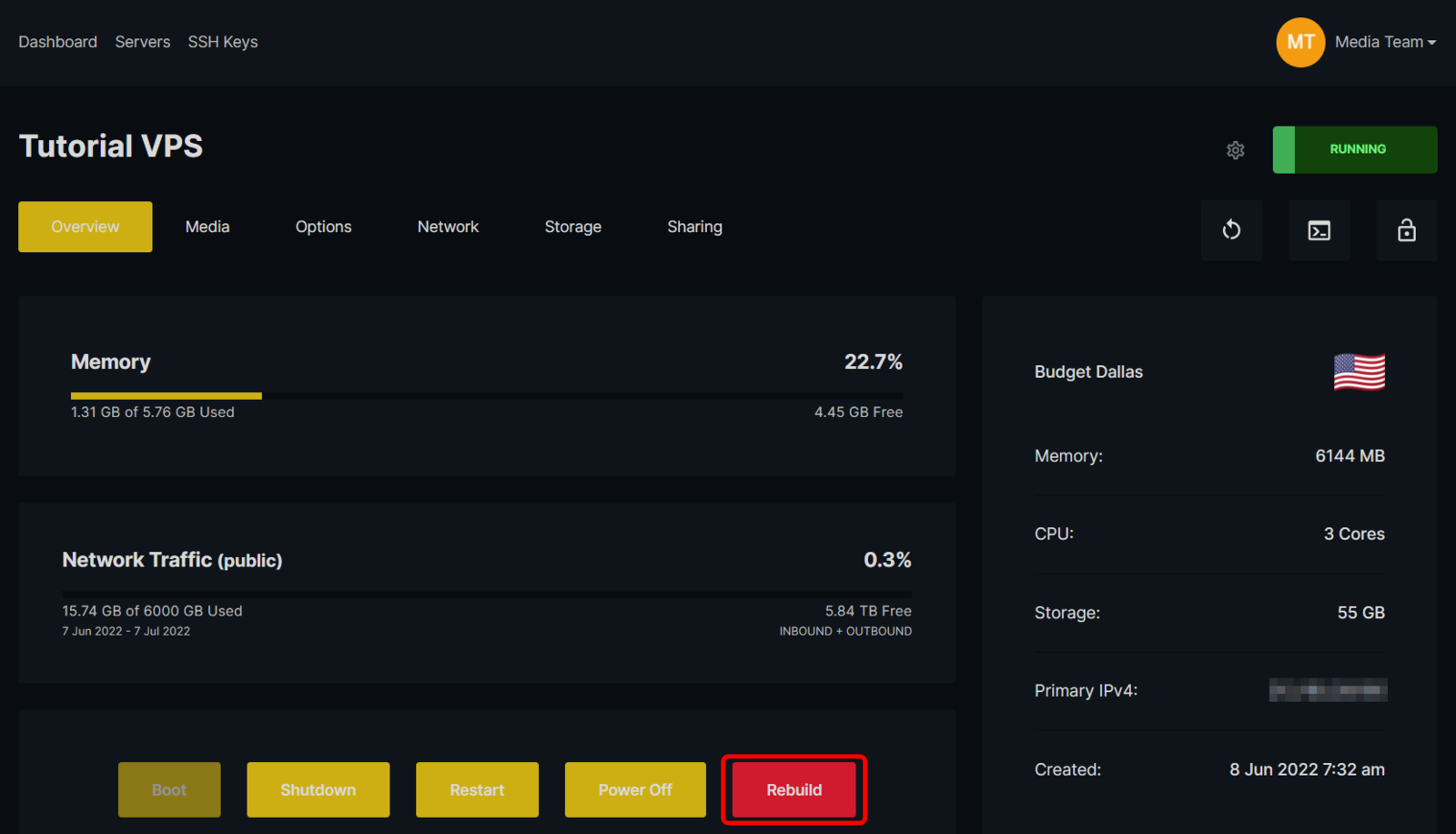1456x834 pixels.
Task: Restart the server with Restart button
Action: point(477,789)
